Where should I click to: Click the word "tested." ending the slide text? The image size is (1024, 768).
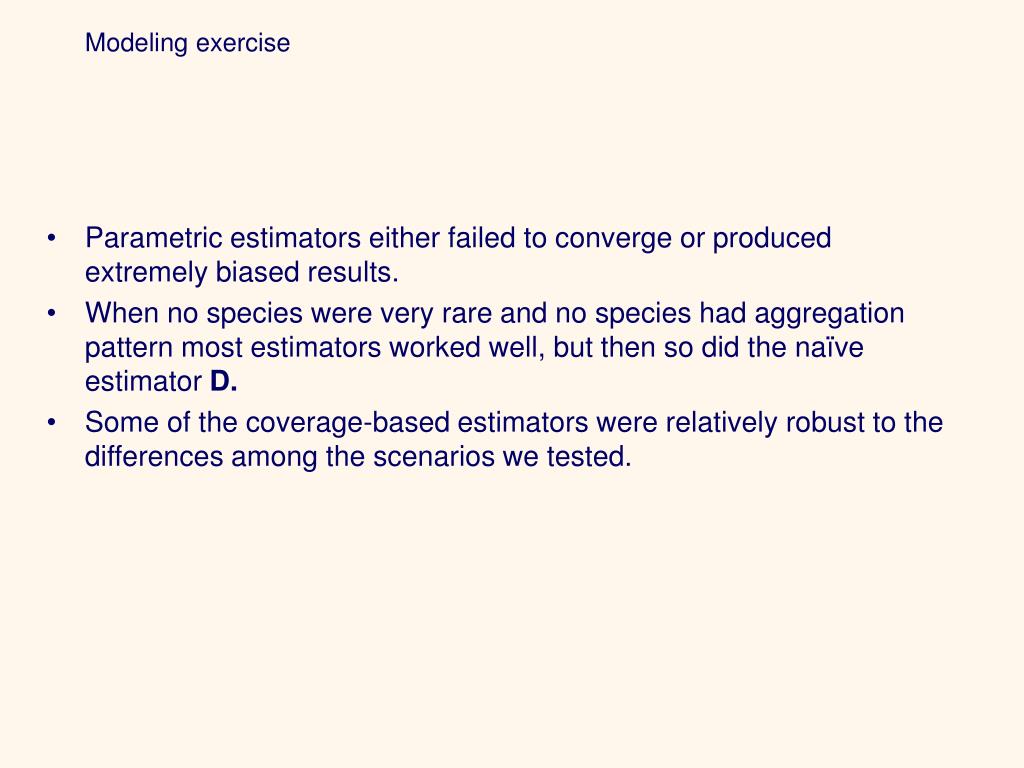[x=589, y=456]
